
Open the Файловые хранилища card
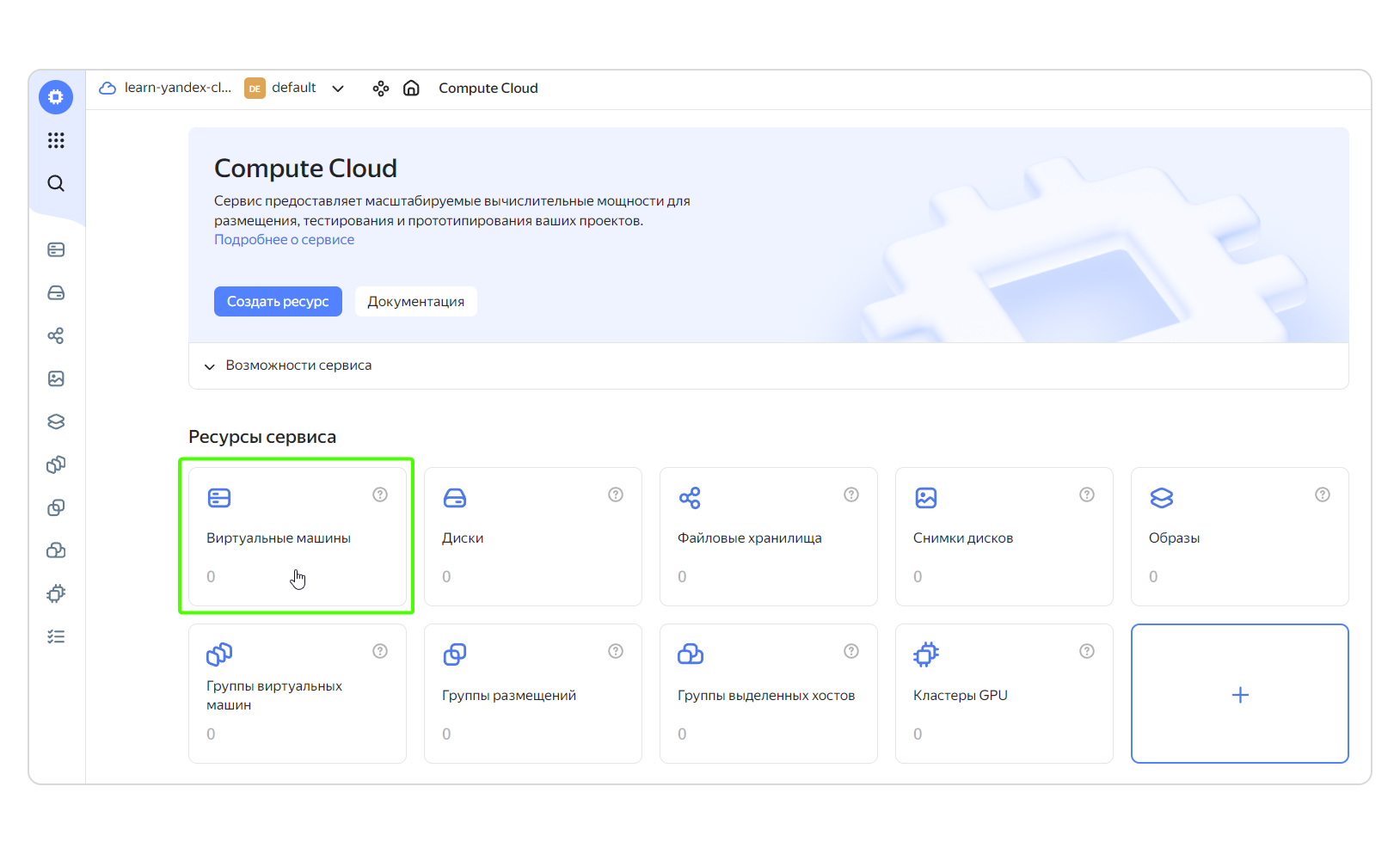pos(769,537)
